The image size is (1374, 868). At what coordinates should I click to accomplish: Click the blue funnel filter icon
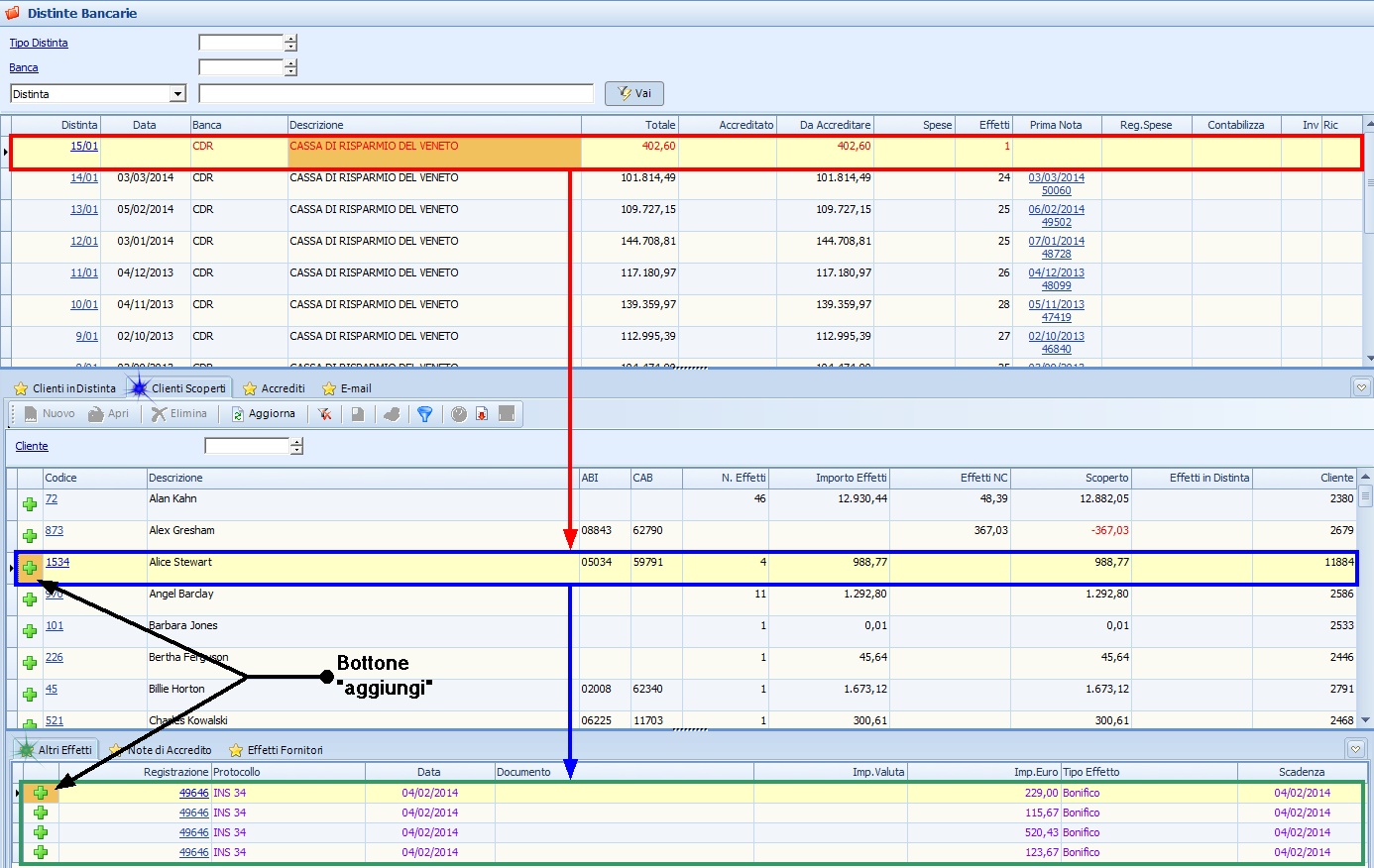point(424,414)
